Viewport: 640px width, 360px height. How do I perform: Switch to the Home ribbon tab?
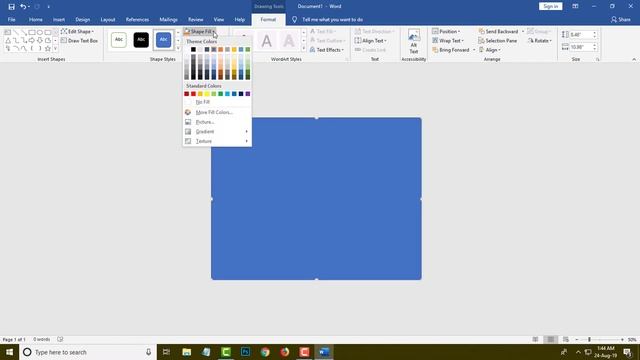36,20
